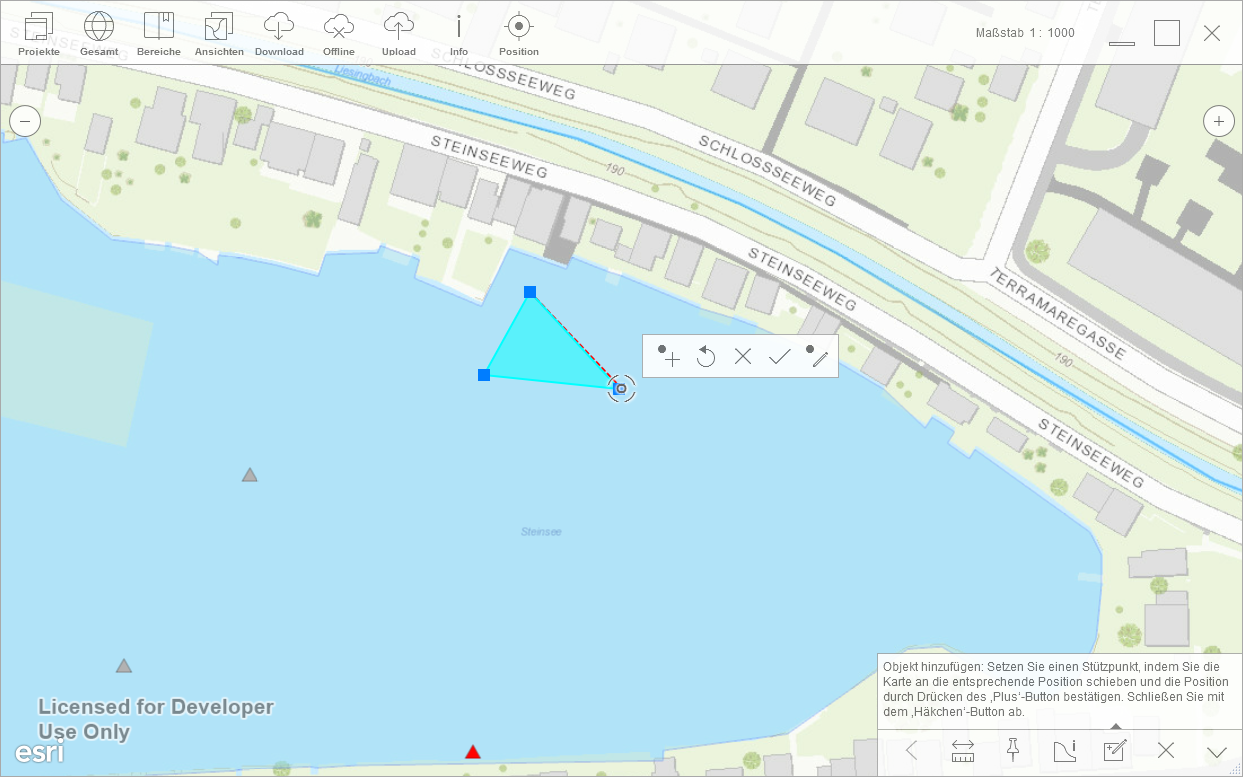Open the Ansichten views menu
The height and width of the screenshot is (777, 1243).
(x=219, y=34)
